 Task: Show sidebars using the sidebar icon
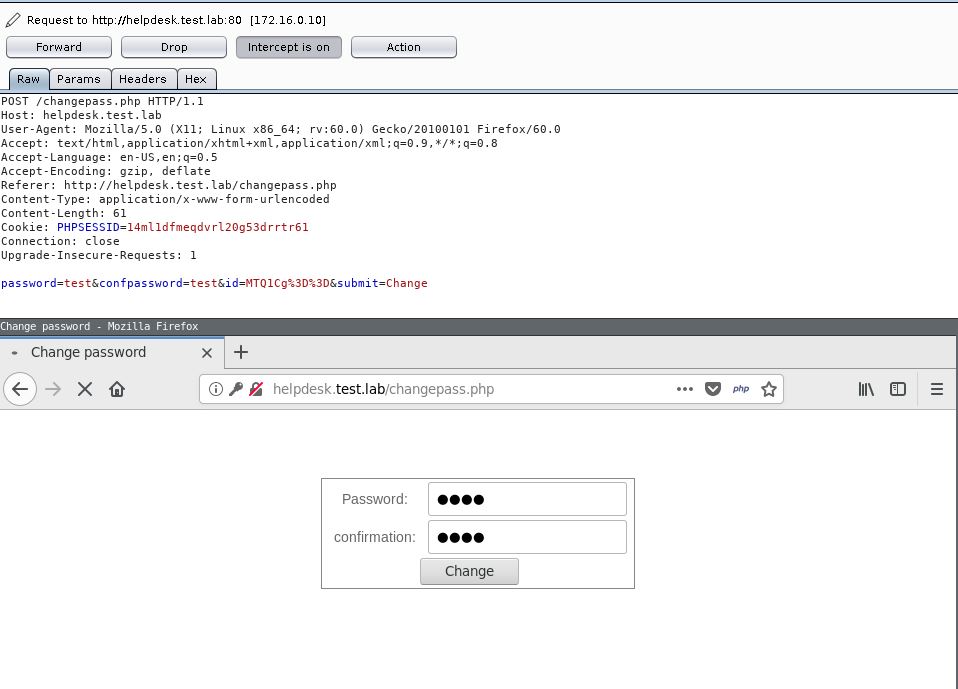coord(898,389)
